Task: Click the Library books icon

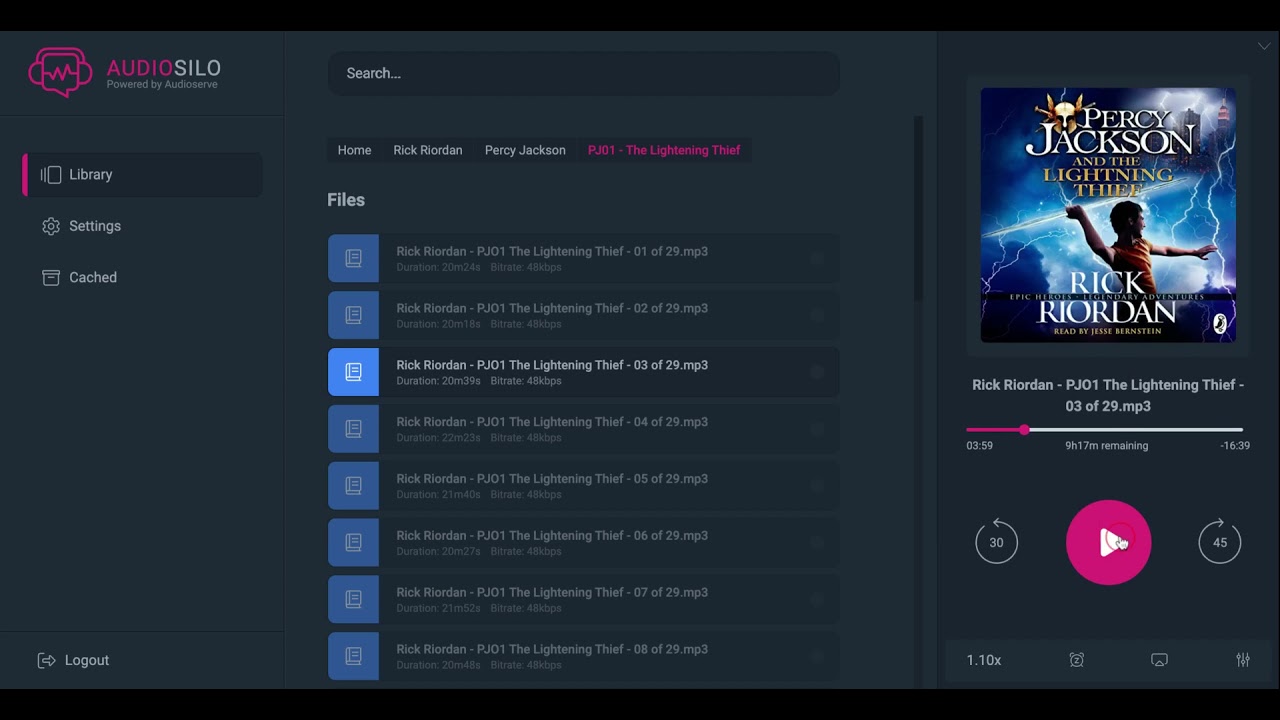Action: pyautogui.click(x=51, y=174)
